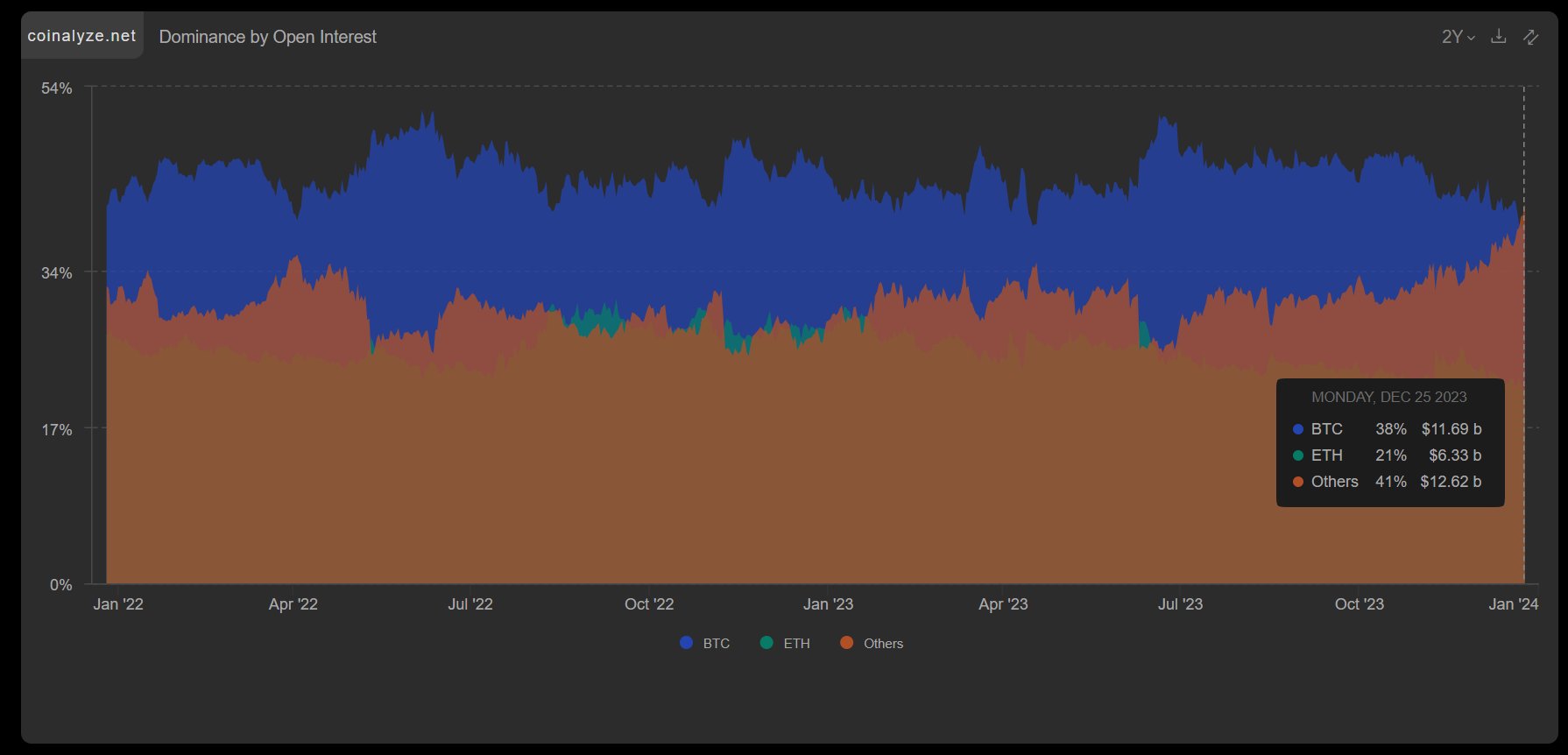Click the Dominance by Open Interest title
Image resolution: width=1568 pixels, height=755 pixels.
point(267,37)
